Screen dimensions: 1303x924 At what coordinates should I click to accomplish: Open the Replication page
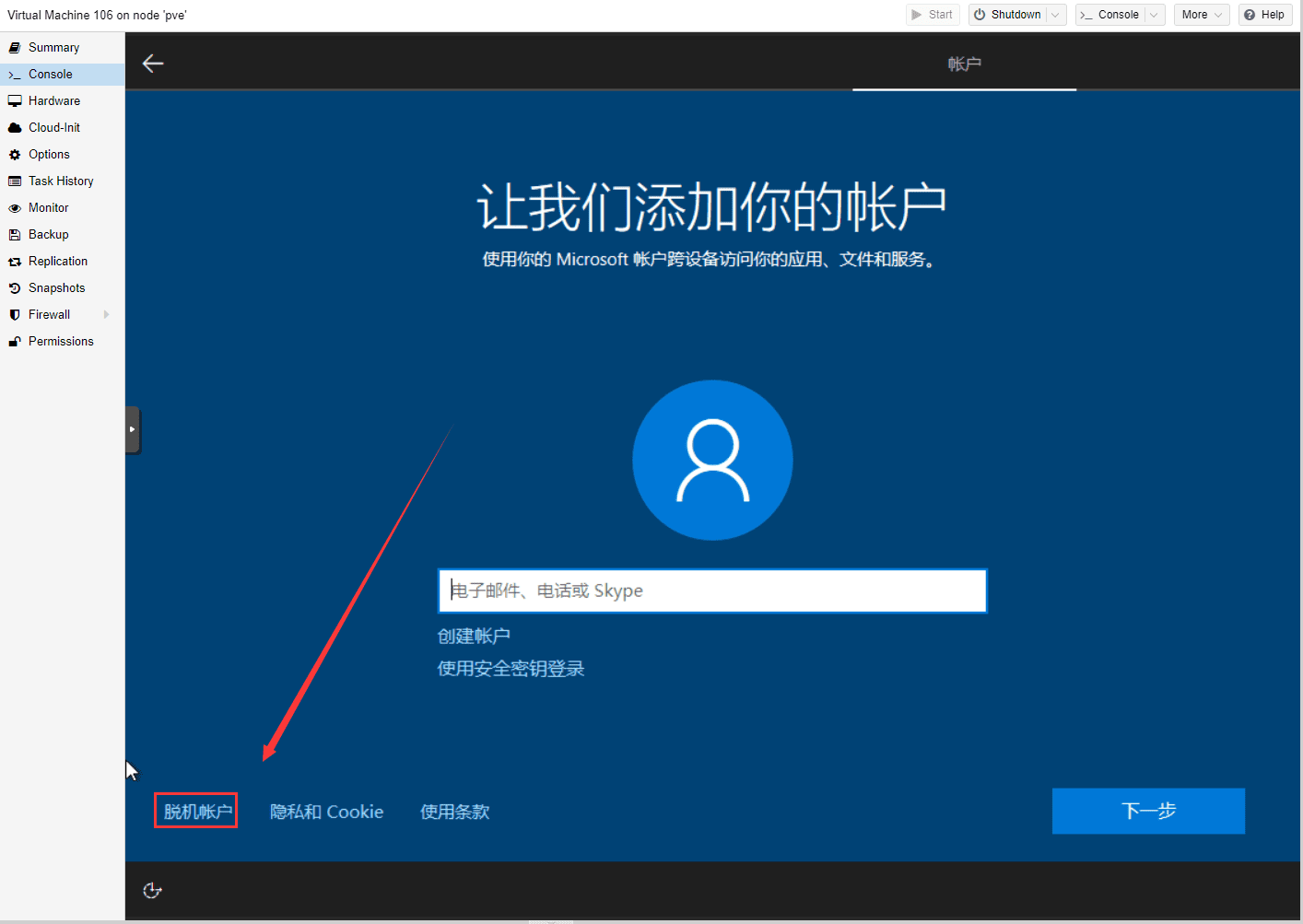tap(58, 262)
